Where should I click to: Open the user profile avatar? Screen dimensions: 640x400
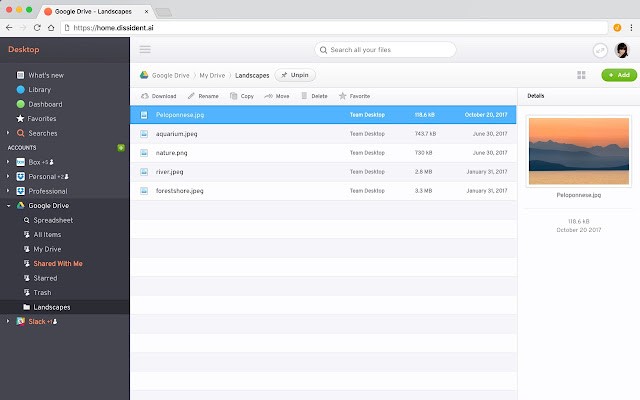pyautogui.click(x=621, y=50)
